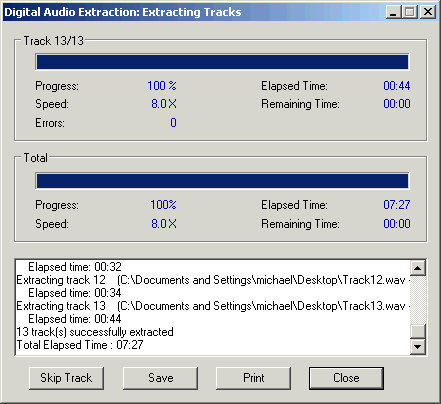
Task: Click '13 track(s) successfully extracted' log entry
Action: (x=95, y=332)
